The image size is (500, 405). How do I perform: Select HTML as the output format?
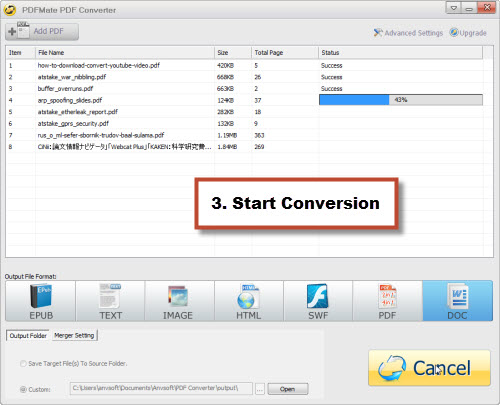pos(249,301)
